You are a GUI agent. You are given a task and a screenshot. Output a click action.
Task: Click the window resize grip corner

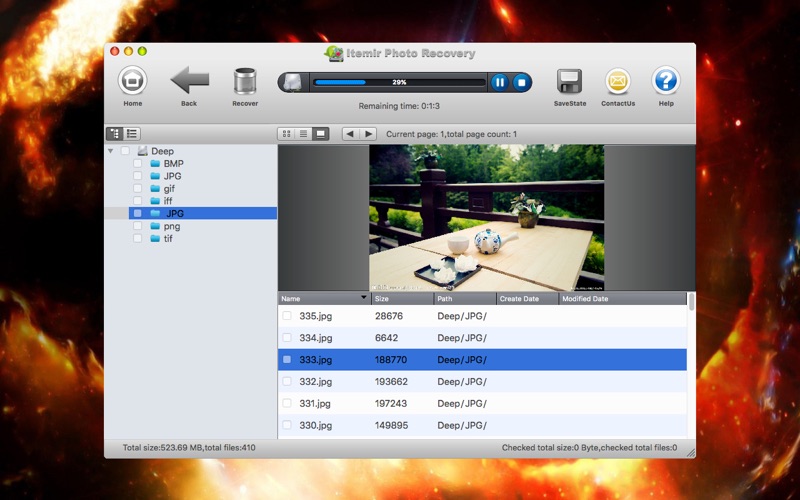[x=691, y=453]
